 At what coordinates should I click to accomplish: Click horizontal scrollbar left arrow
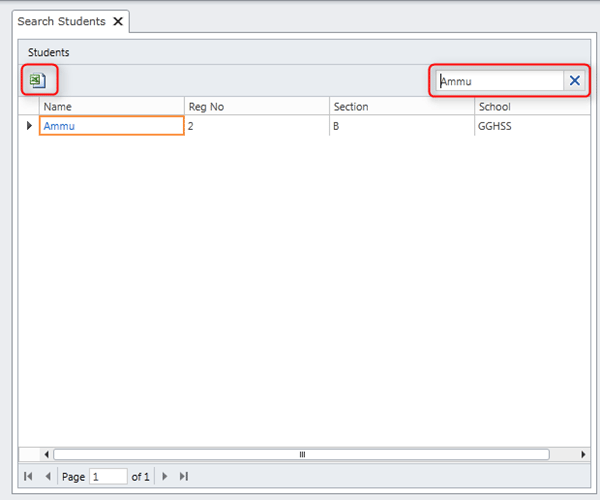(x=47, y=454)
